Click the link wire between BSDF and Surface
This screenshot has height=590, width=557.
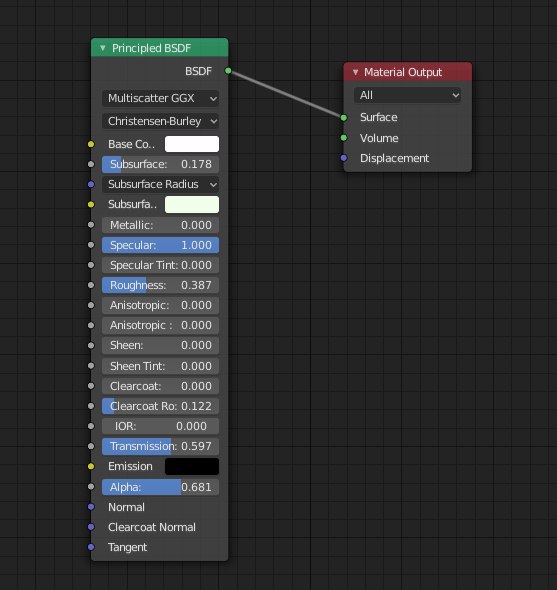(x=286, y=94)
